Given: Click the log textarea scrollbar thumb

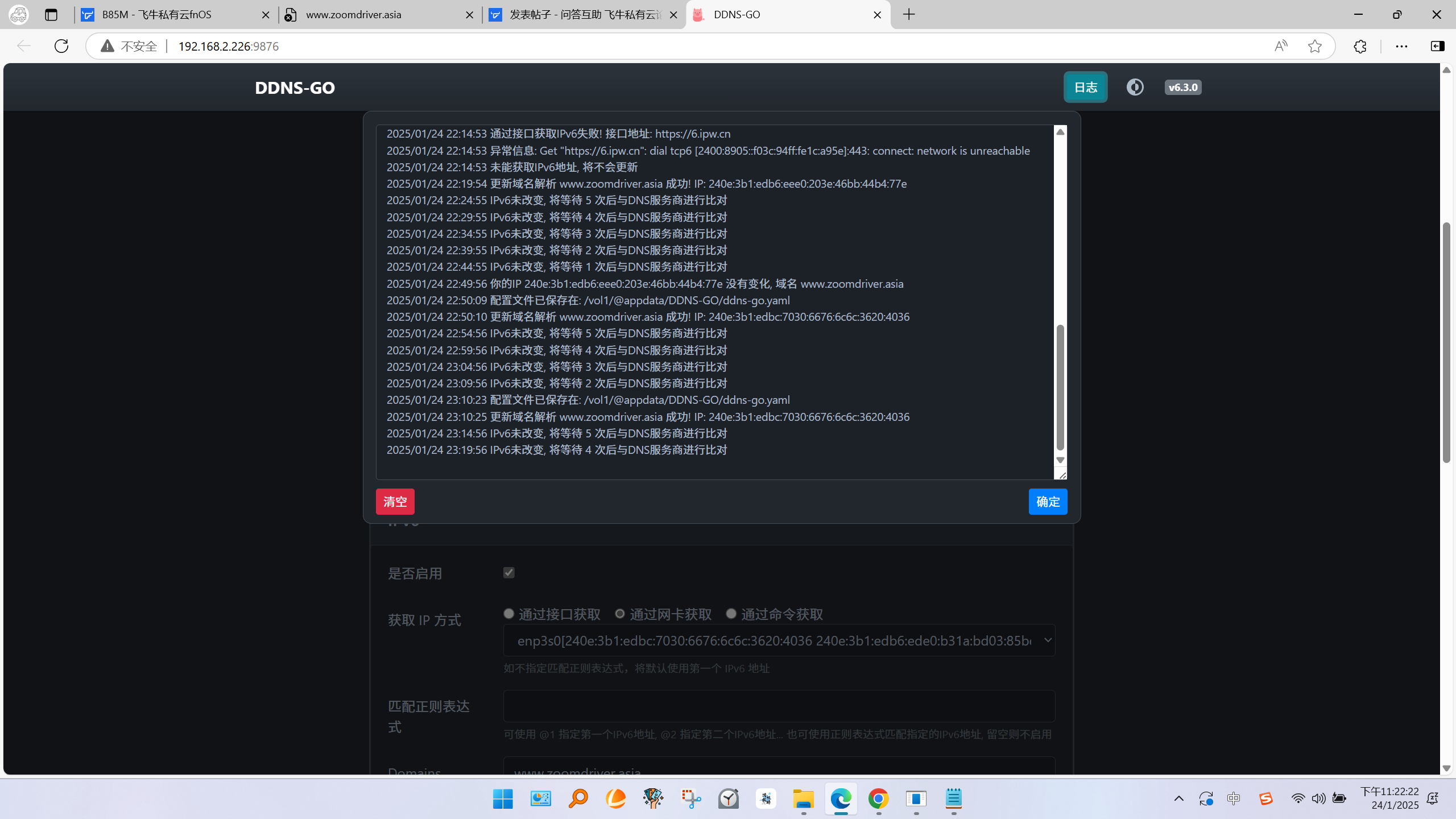Looking at the screenshot, I should click(x=1060, y=387).
